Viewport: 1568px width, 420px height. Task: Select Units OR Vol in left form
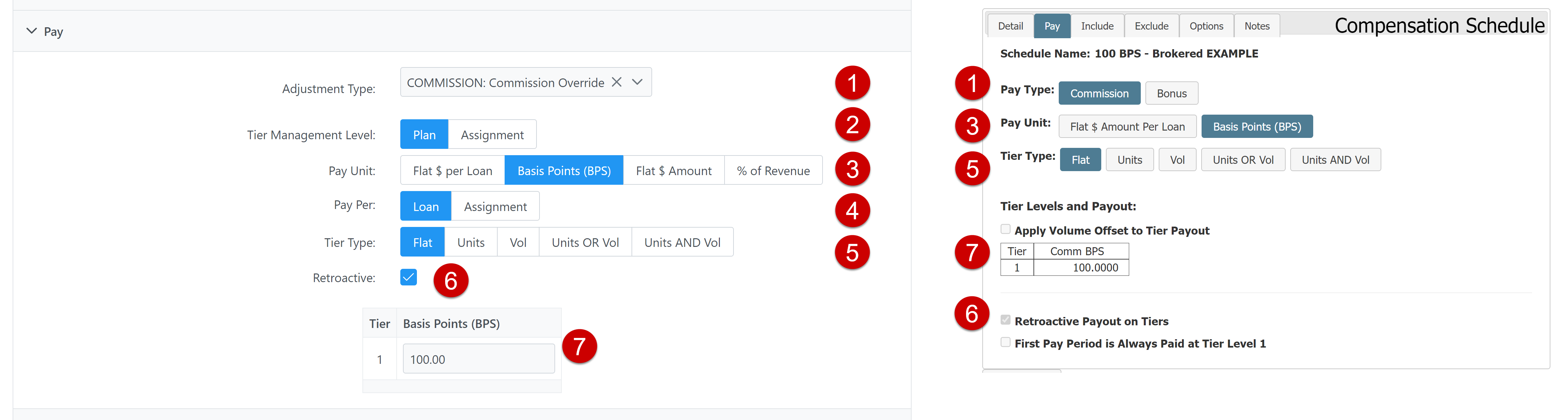click(585, 242)
